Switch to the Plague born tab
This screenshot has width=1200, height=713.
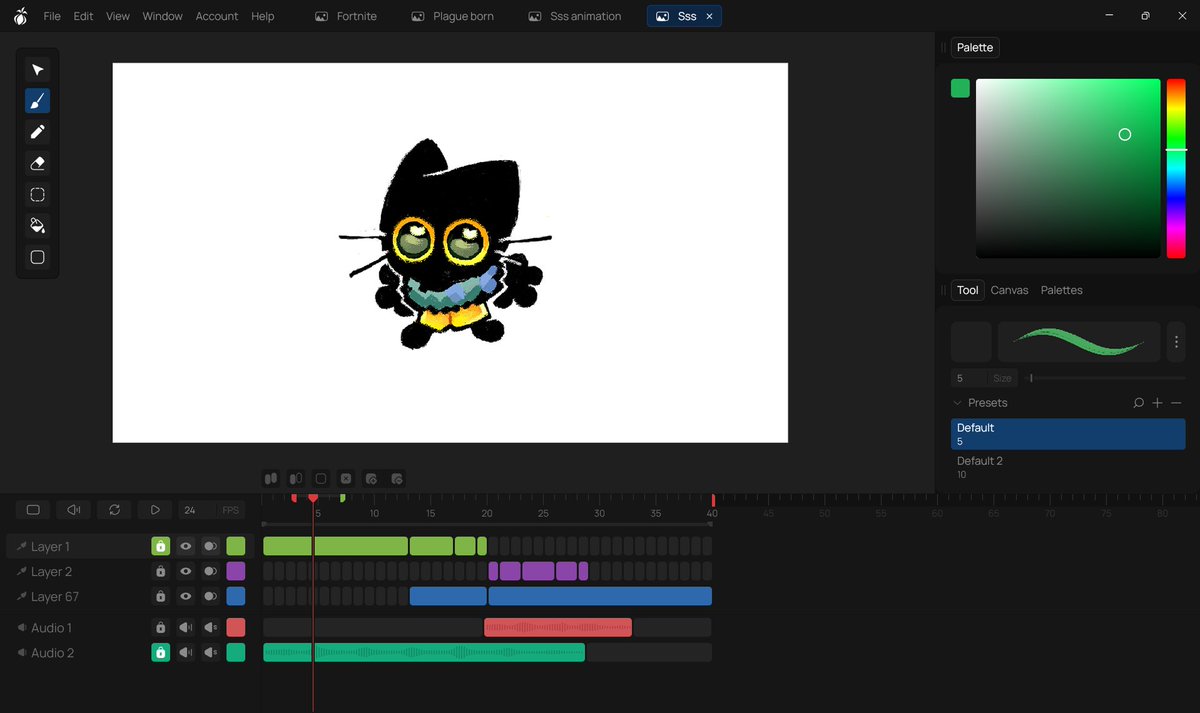click(x=452, y=16)
